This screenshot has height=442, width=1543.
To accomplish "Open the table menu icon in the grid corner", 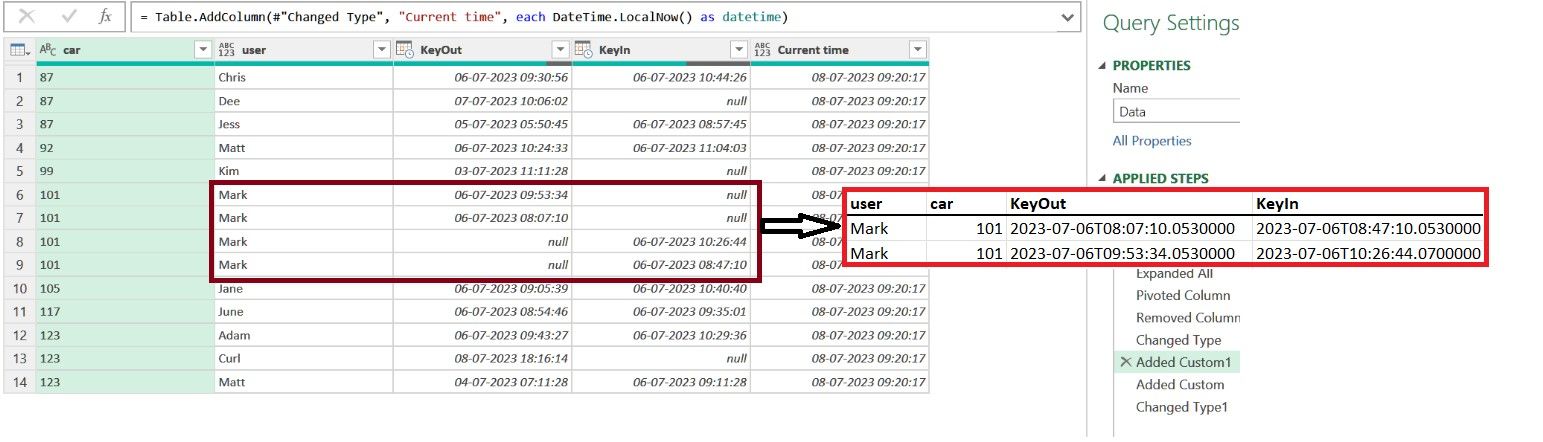I will (x=19, y=49).
